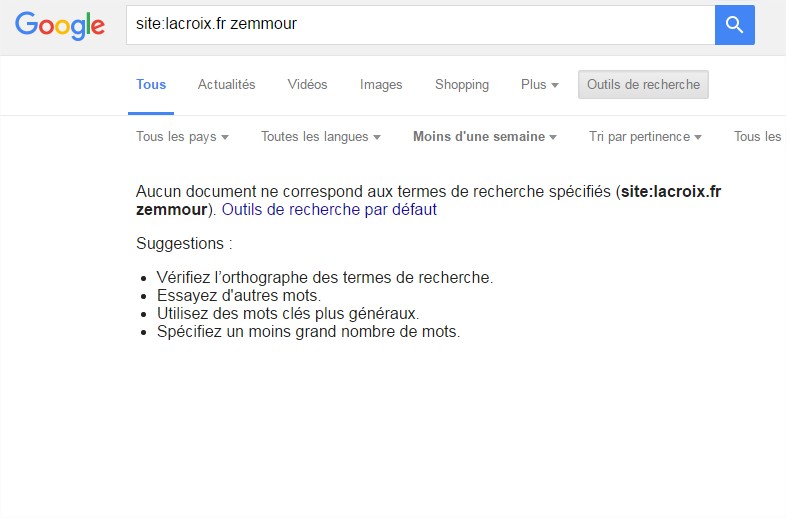
Task: Toggle the Outils de recherche button
Action: [x=643, y=84]
